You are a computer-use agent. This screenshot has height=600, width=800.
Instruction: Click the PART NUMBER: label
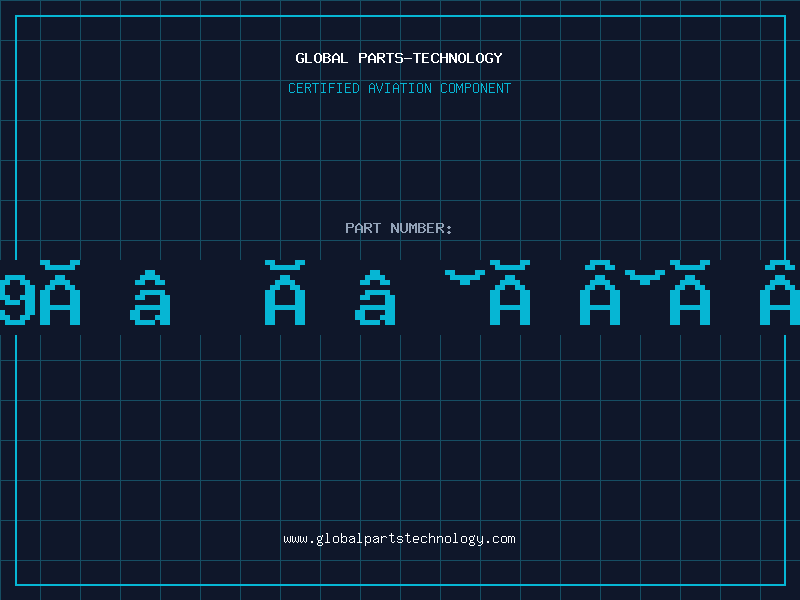(399, 228)
